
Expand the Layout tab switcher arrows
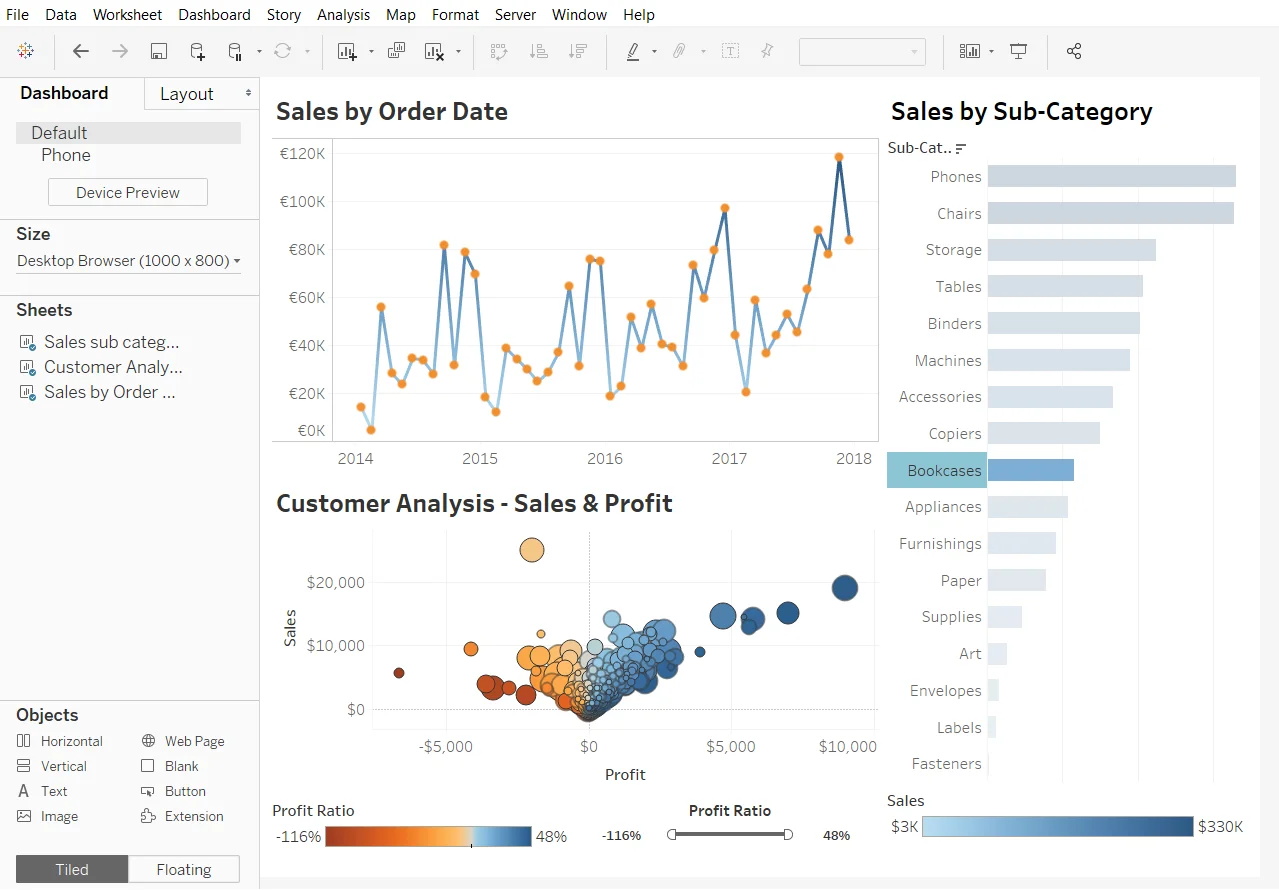[249, 93]
